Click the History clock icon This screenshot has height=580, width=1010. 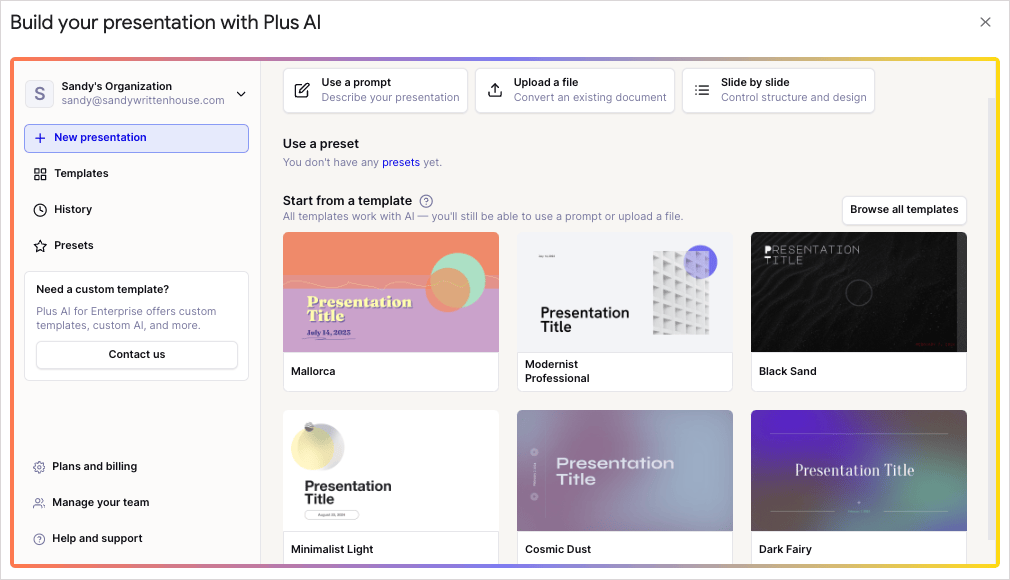[x=40, y=210]
